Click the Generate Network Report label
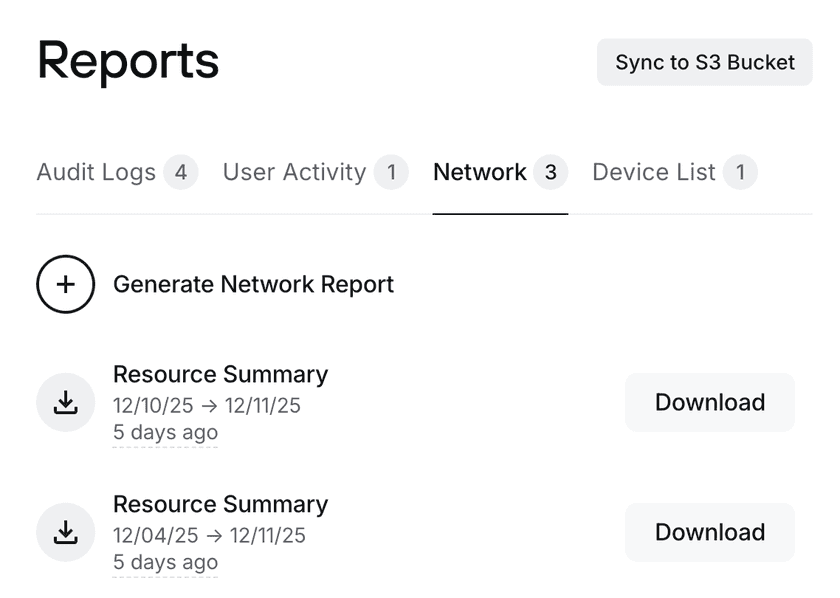840x598 pixels. tap(253, 284)
